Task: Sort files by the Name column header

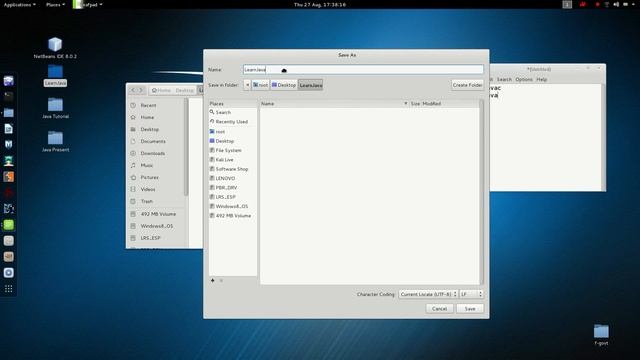Action: 334,104
